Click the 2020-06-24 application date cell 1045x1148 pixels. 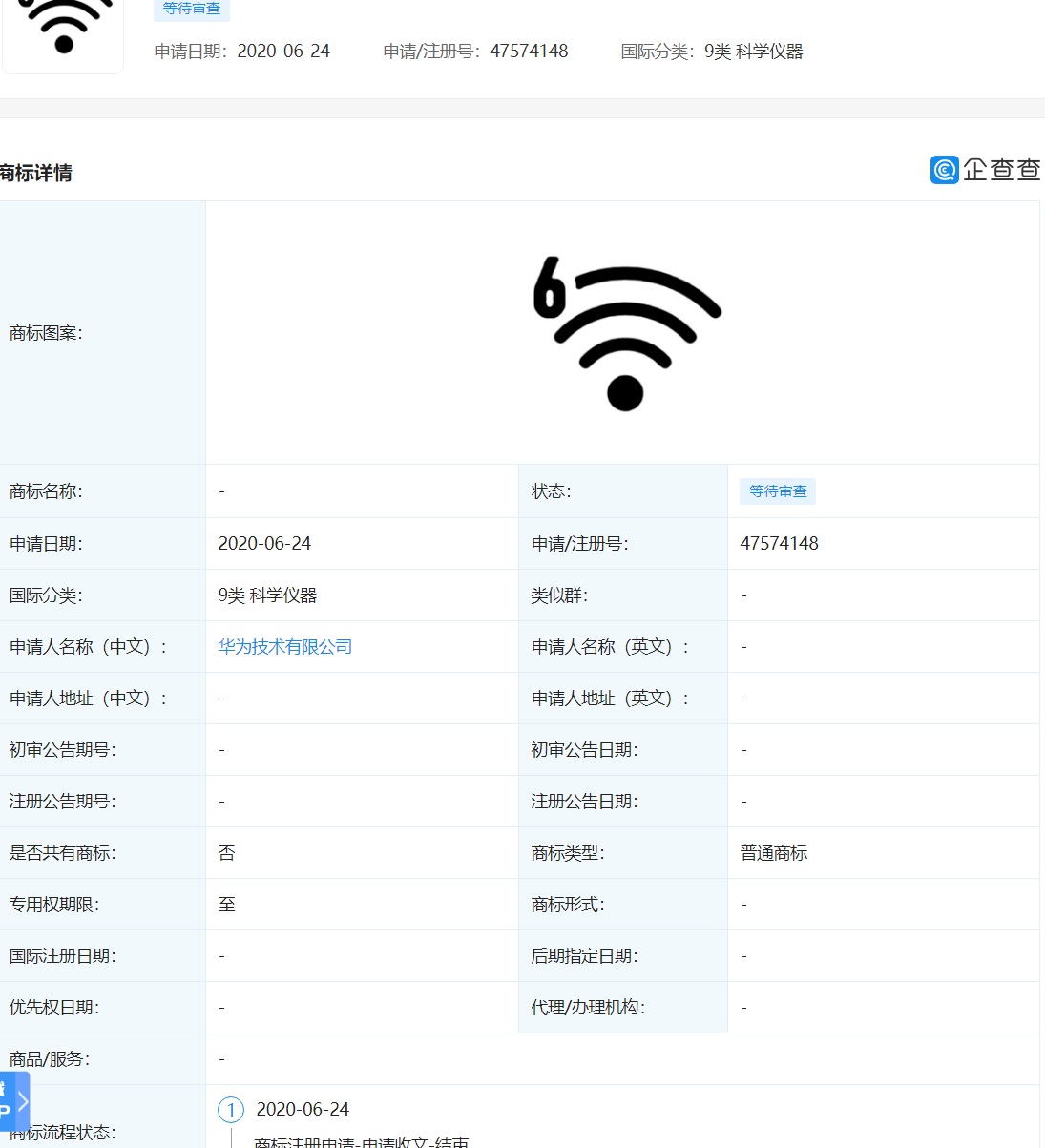click(264, 544)
